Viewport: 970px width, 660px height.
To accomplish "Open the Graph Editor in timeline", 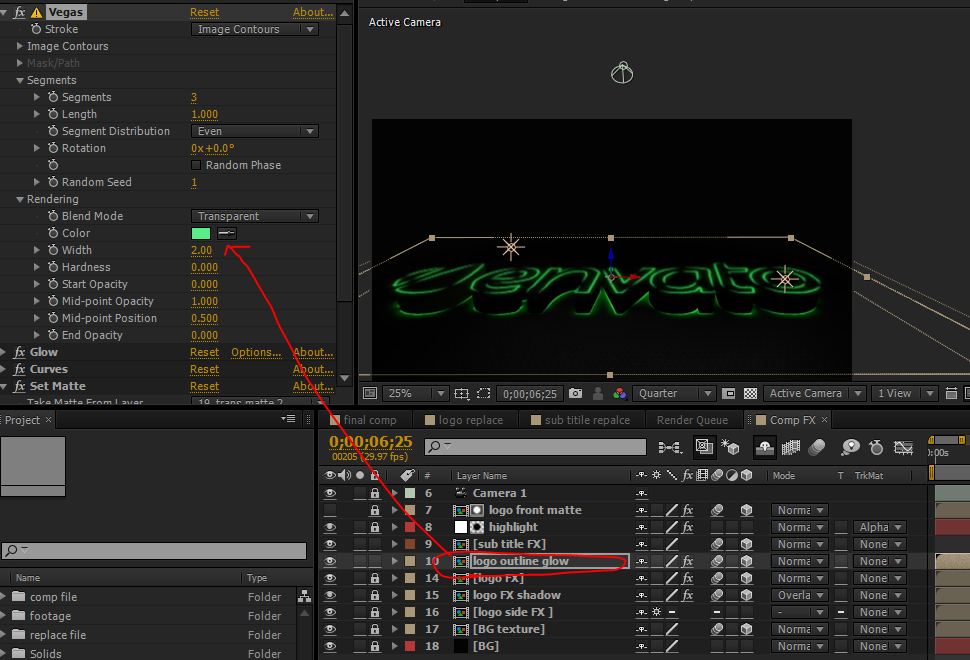I will click(904, 447).
